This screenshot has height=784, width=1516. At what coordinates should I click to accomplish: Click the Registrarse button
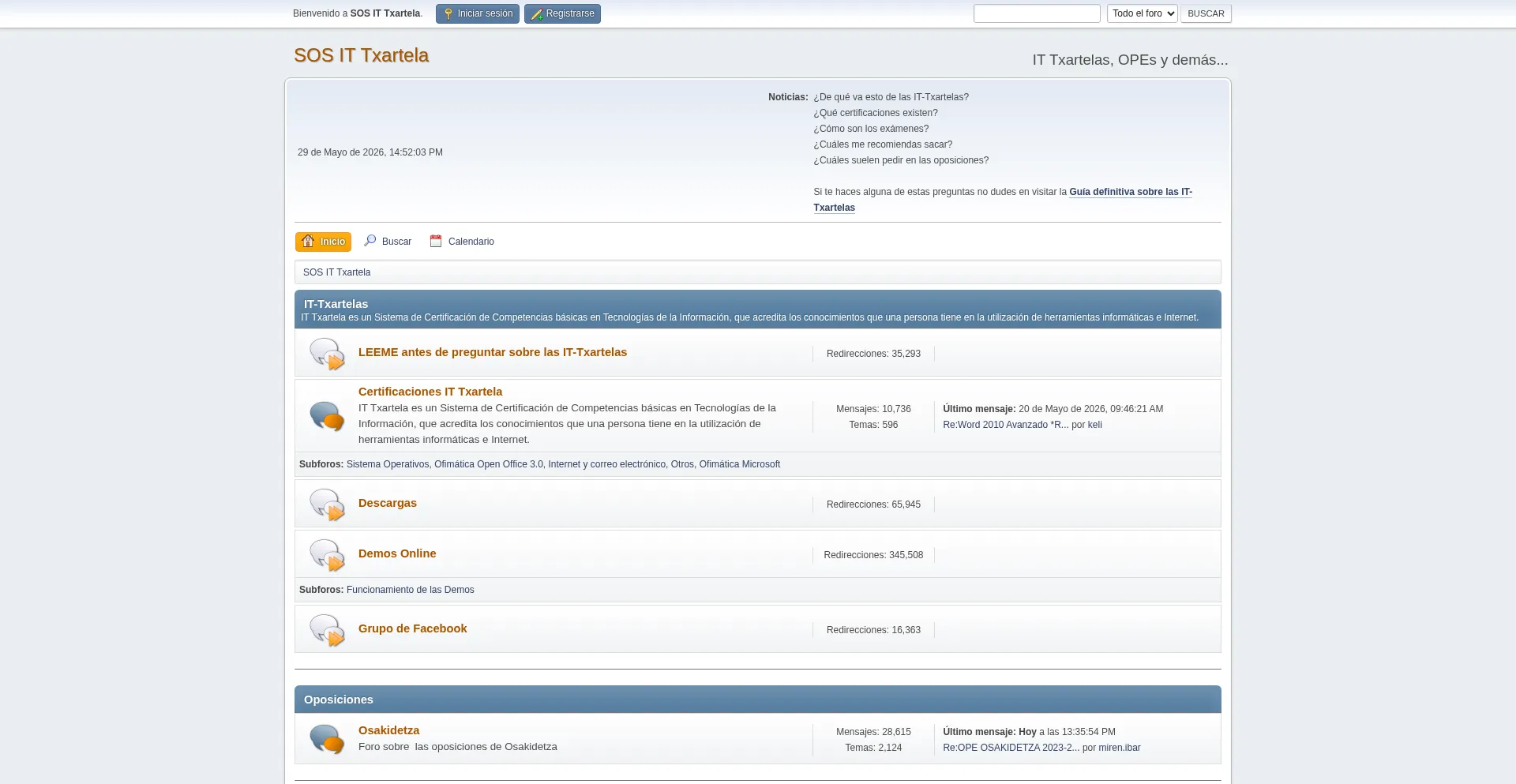[562, 13]
